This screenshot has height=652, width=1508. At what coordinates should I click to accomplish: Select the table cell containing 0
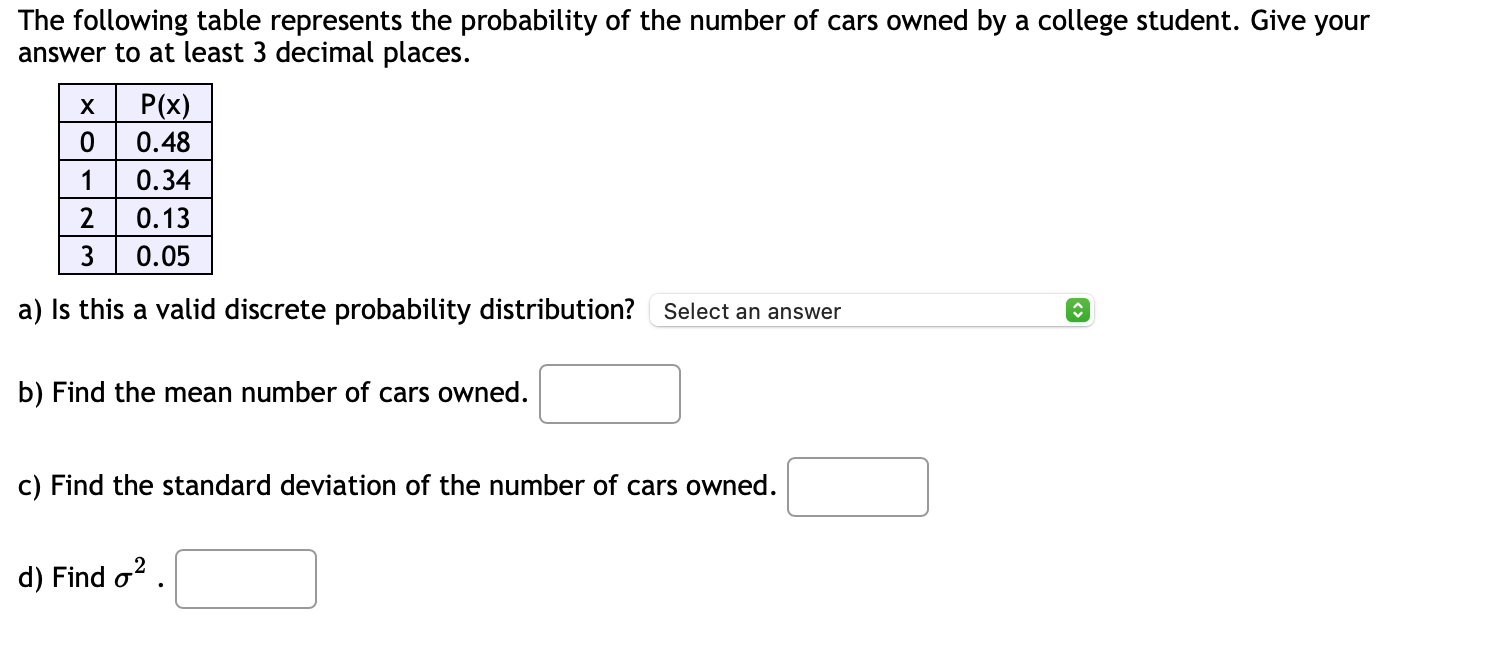(x=85, y=141)
